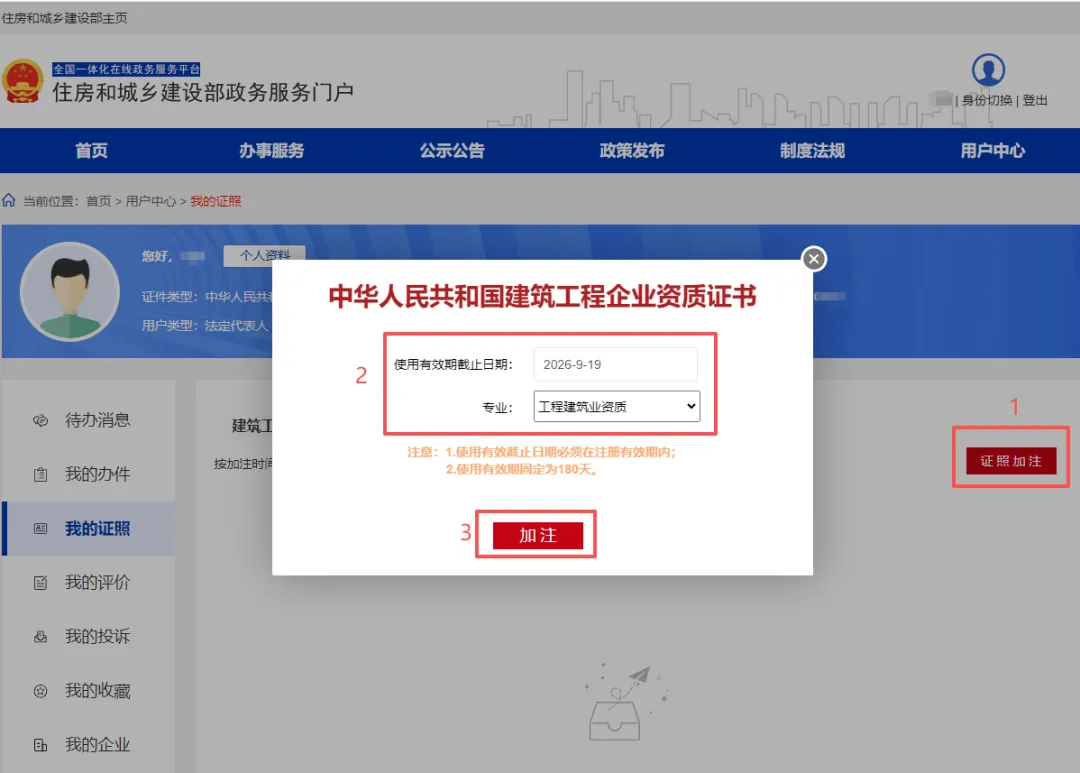The width and height of the screenshot is (1080, 773).
Task: Click the home icon in breadcrumb
Action: pyautogui.click(x=9, y=200)
